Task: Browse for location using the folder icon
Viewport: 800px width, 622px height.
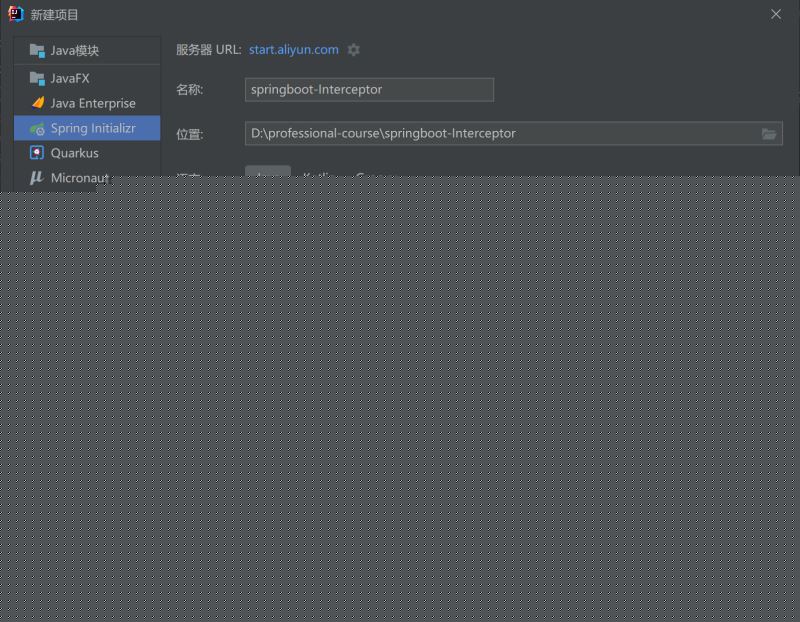Action: [769, 133]
